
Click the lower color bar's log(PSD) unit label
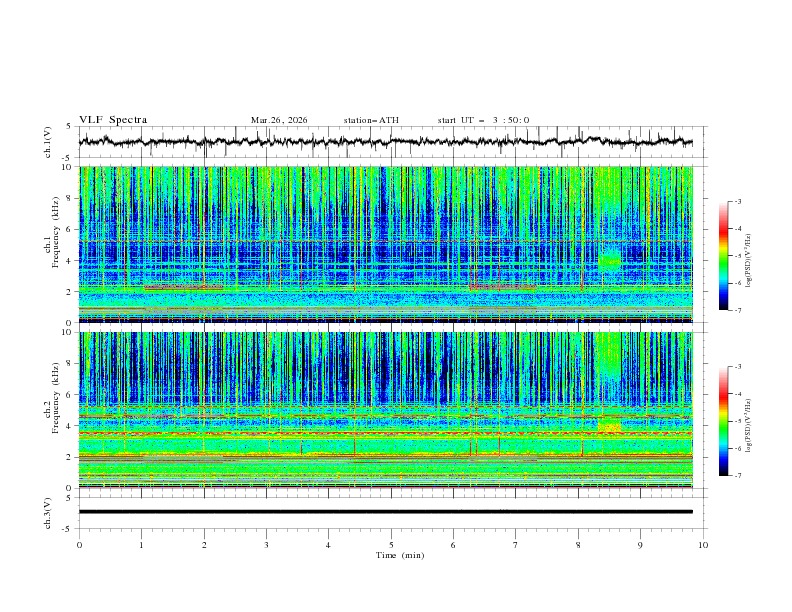click(749, 425)
